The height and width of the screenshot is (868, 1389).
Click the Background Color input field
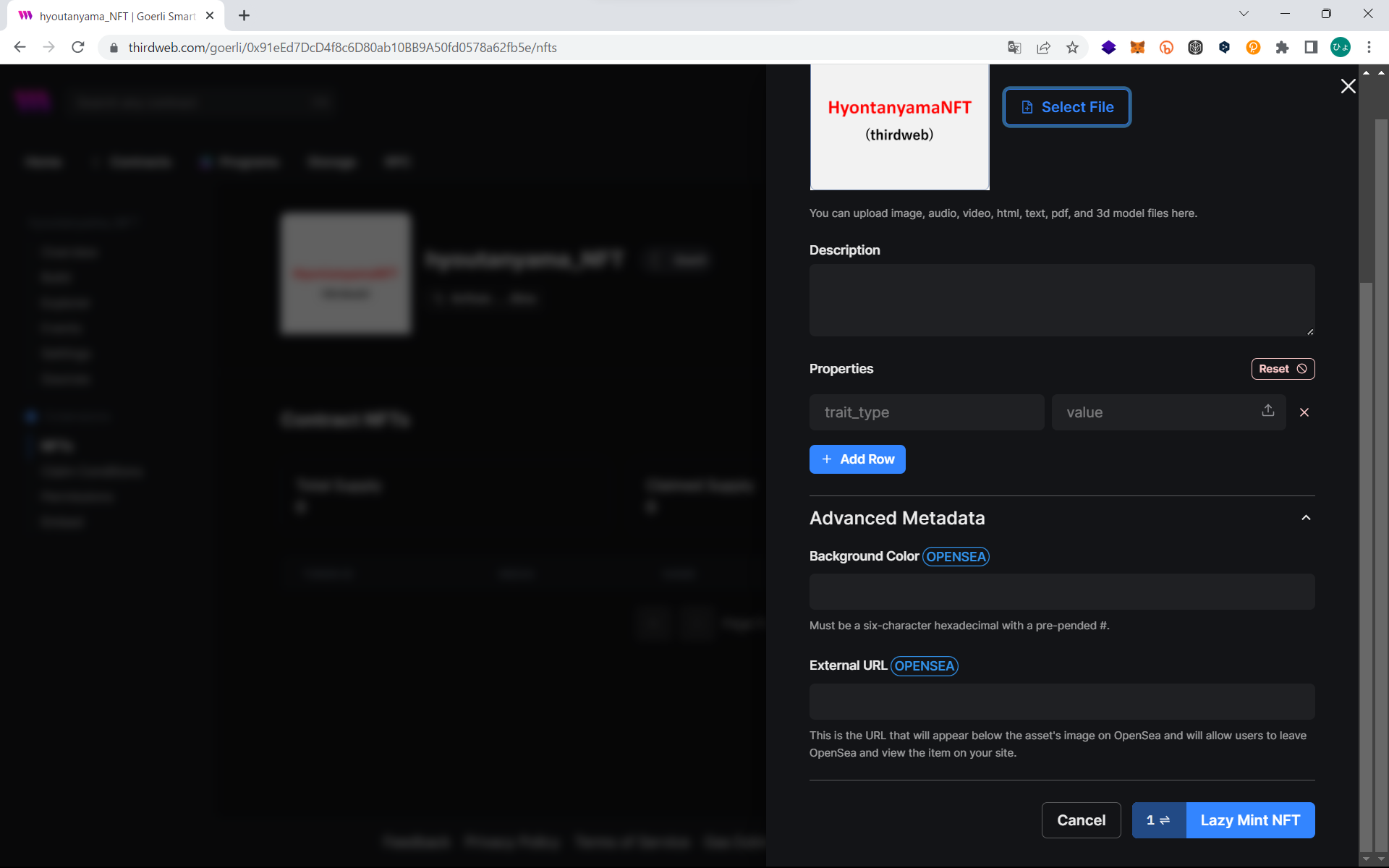[x=1061, y=592]
